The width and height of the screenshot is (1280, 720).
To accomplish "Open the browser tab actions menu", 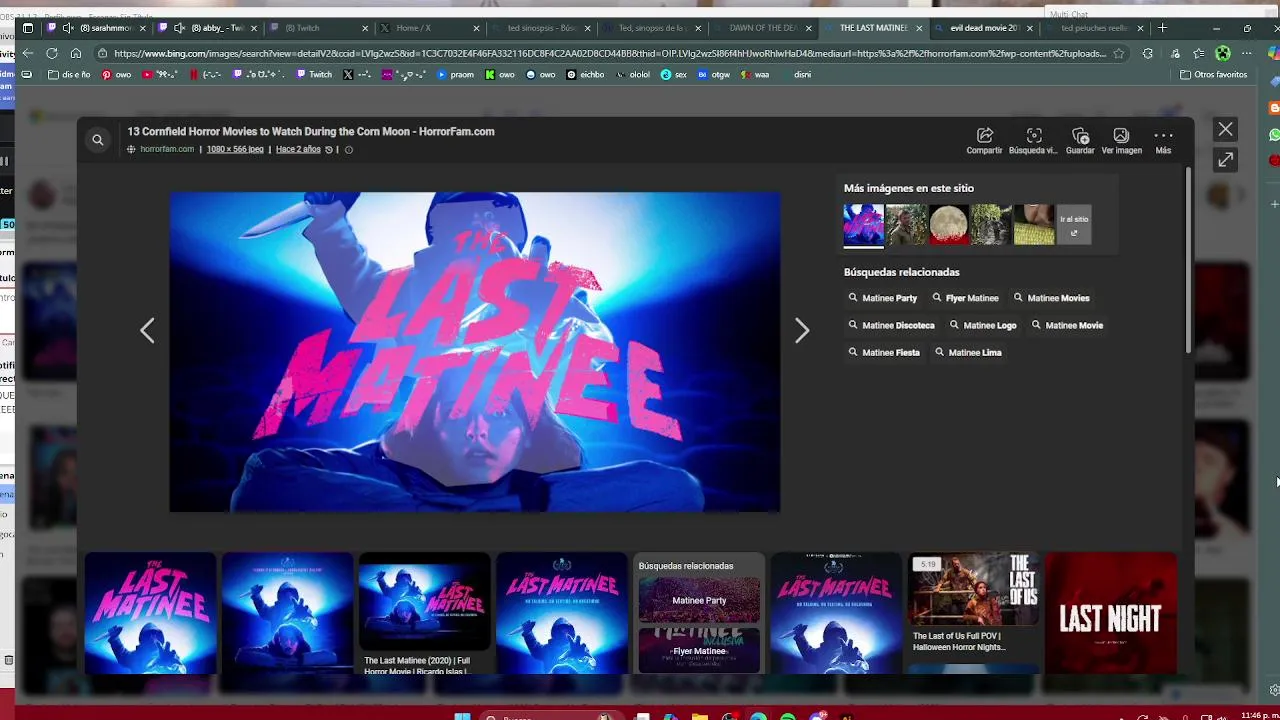I will point(28,28).
